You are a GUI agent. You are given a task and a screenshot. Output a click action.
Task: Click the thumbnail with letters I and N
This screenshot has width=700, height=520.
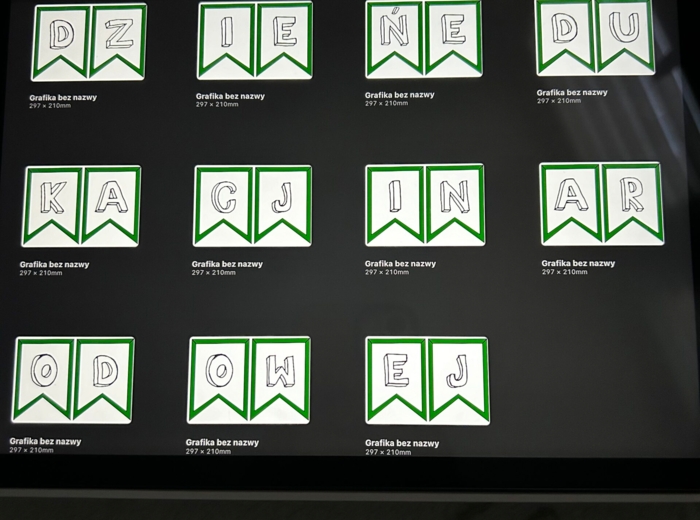[425, 205]
